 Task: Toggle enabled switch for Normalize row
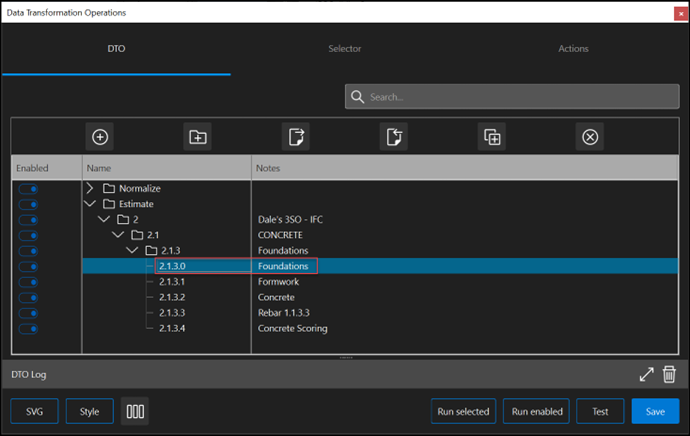(28, 188)
